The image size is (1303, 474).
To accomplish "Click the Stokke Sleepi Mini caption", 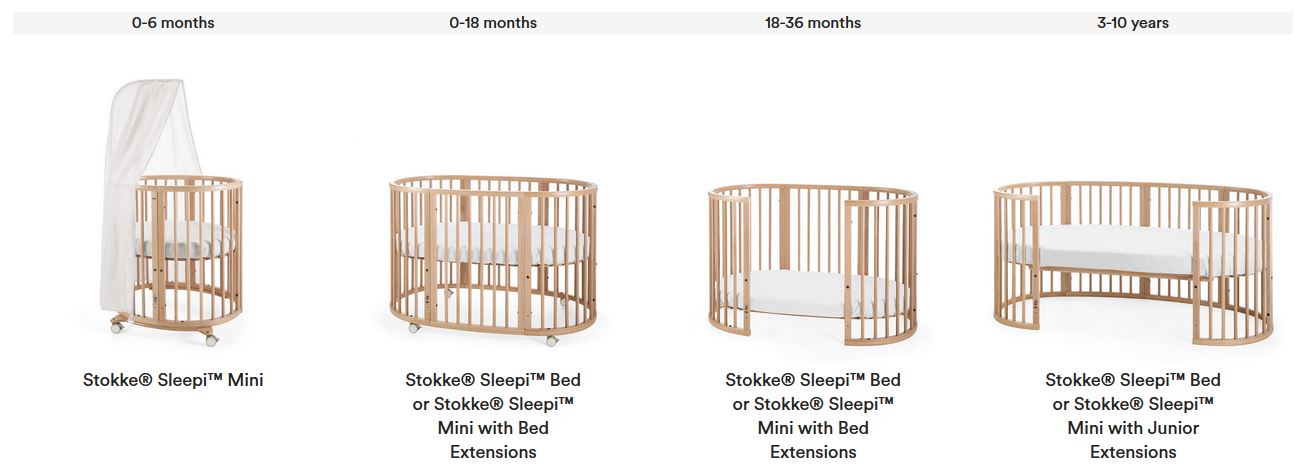I will (173, 380).
